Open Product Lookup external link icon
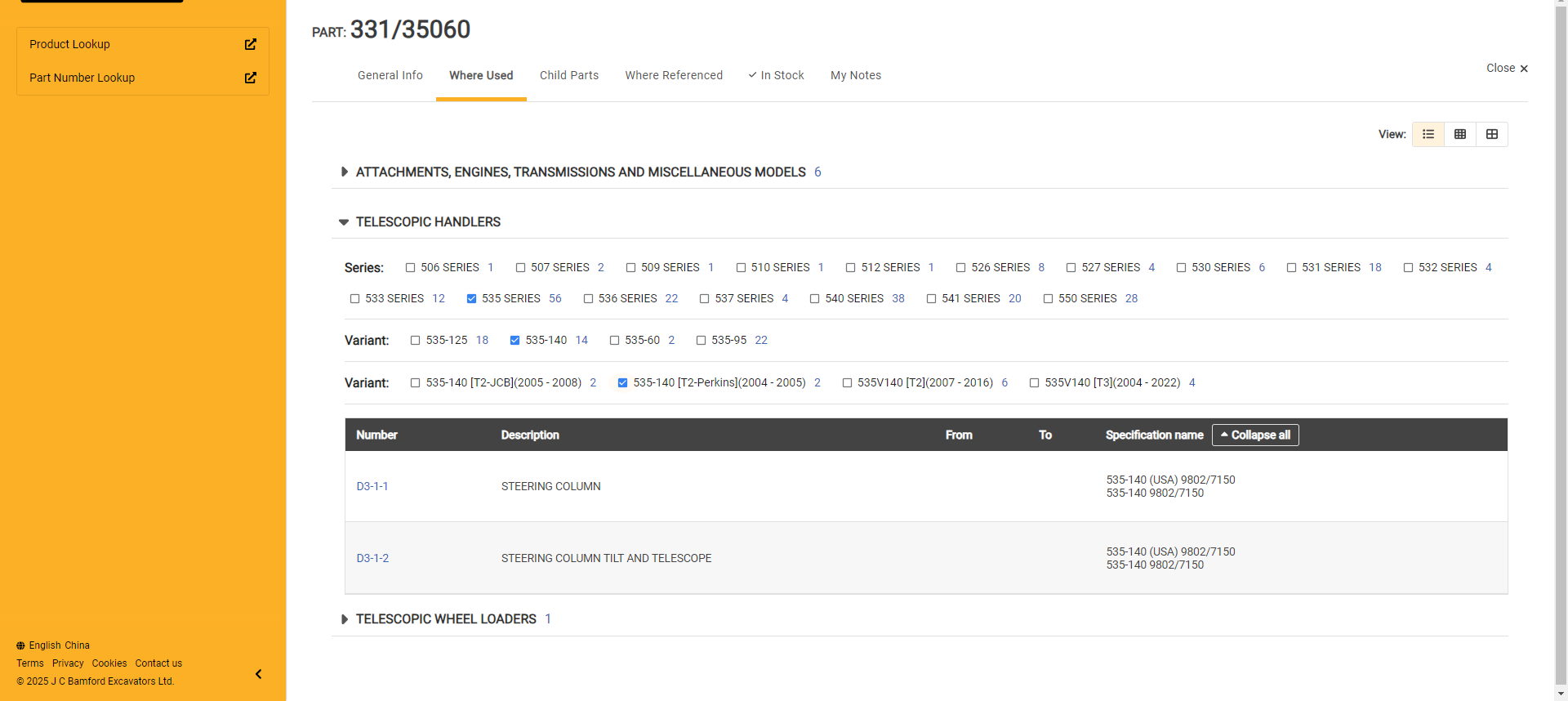Viewport: 1568px width, 701px height. click(251, 44)
